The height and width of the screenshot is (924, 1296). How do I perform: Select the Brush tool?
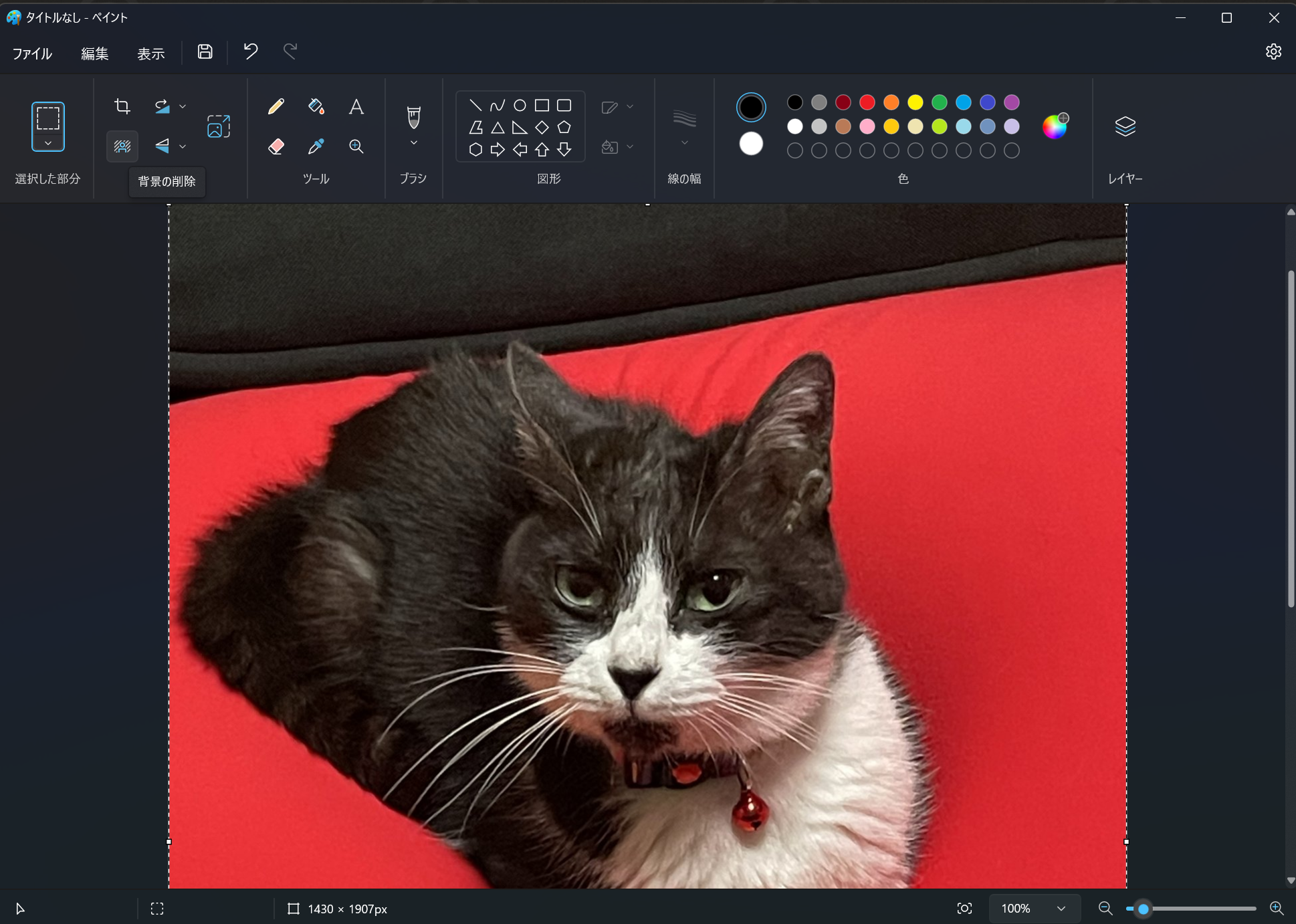click(413, 117)
